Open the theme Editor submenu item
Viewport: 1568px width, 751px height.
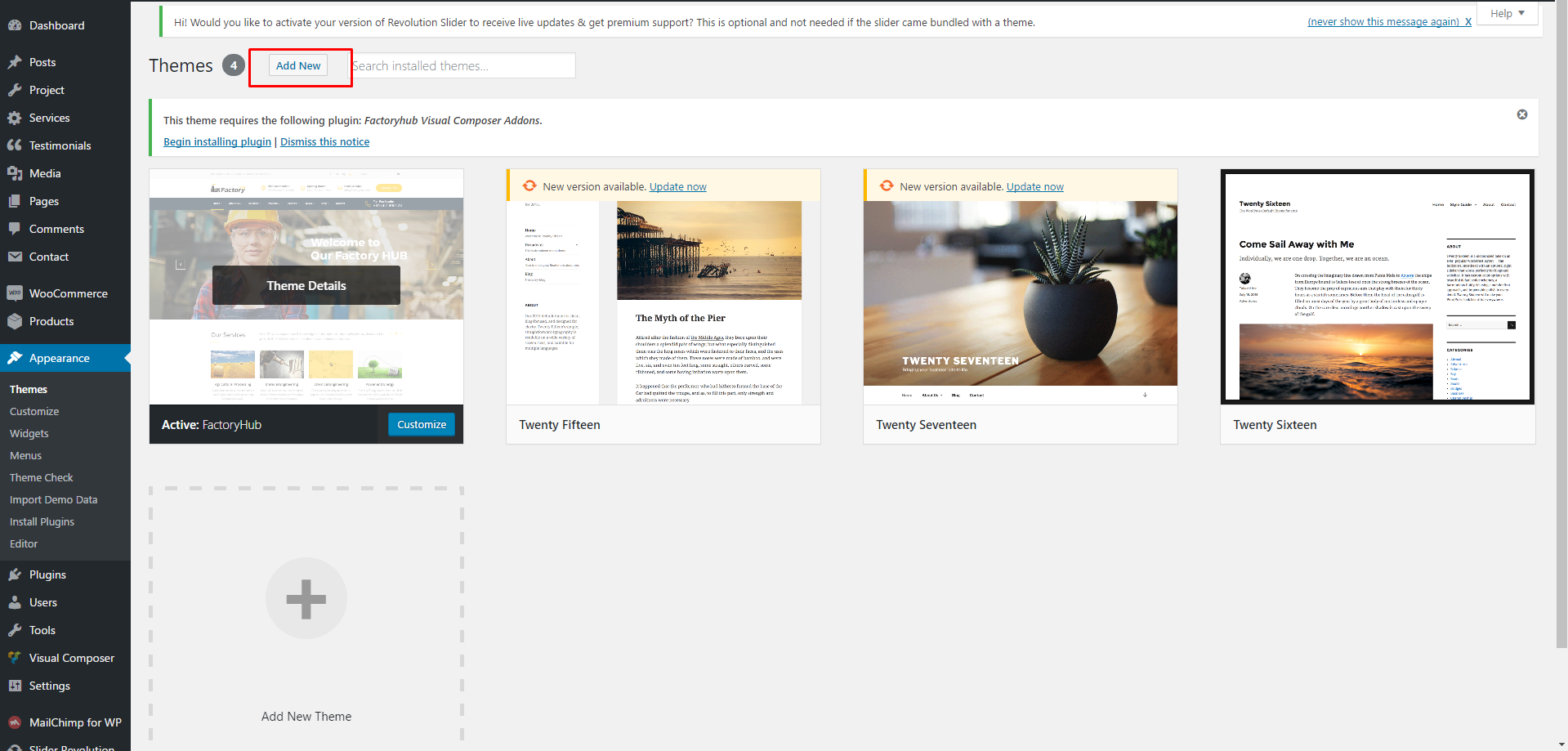(24, 543)
